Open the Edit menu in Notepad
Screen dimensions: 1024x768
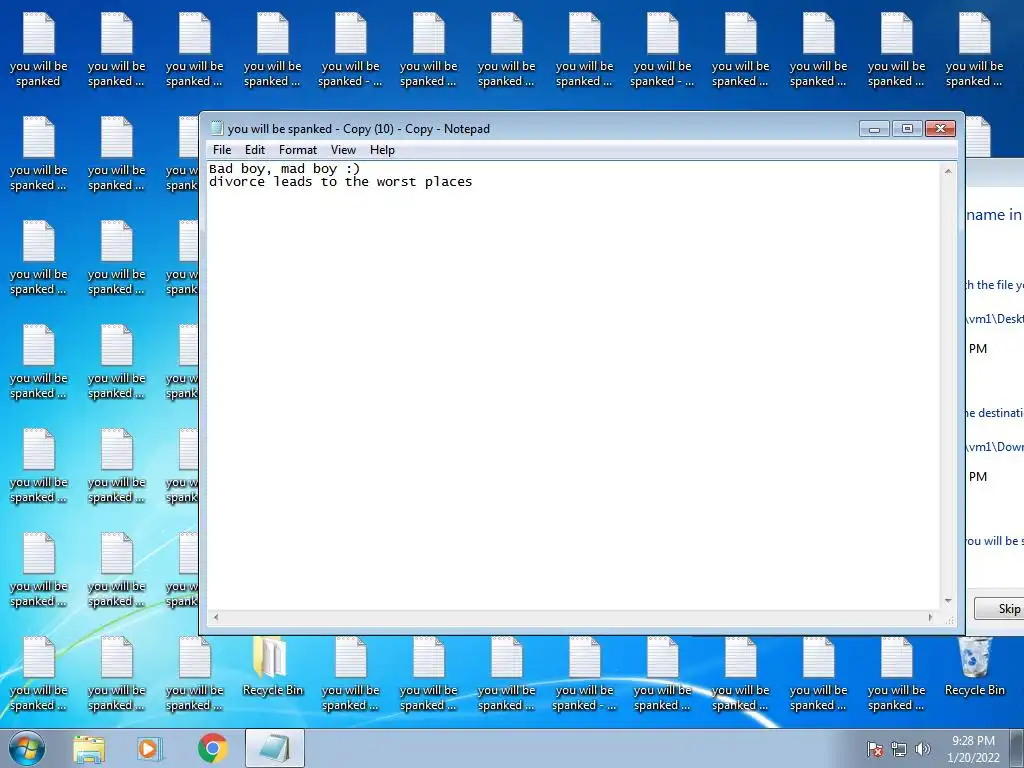click(255, 150)
